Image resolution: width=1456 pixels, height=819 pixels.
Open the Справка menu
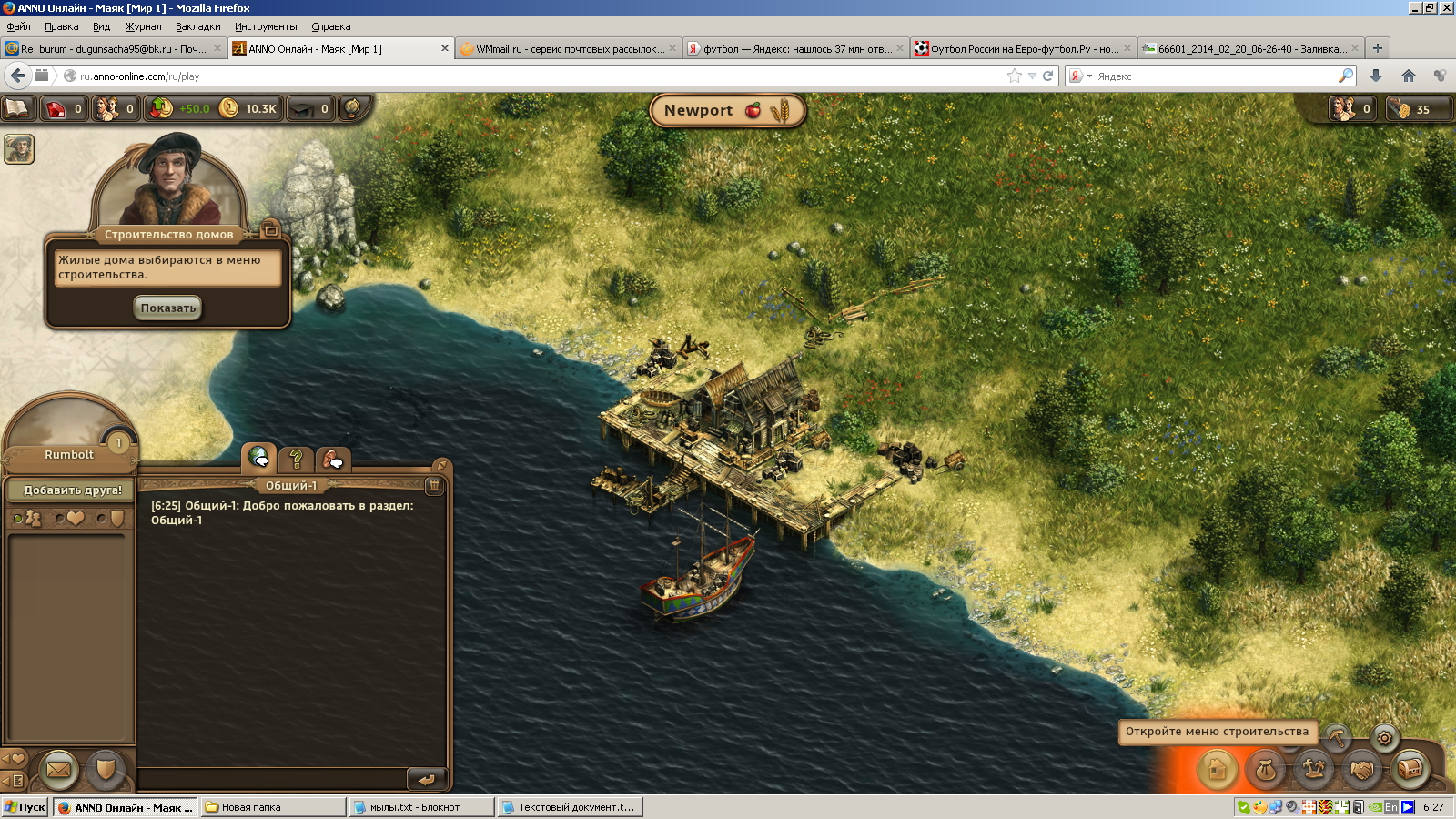point(330,26)
